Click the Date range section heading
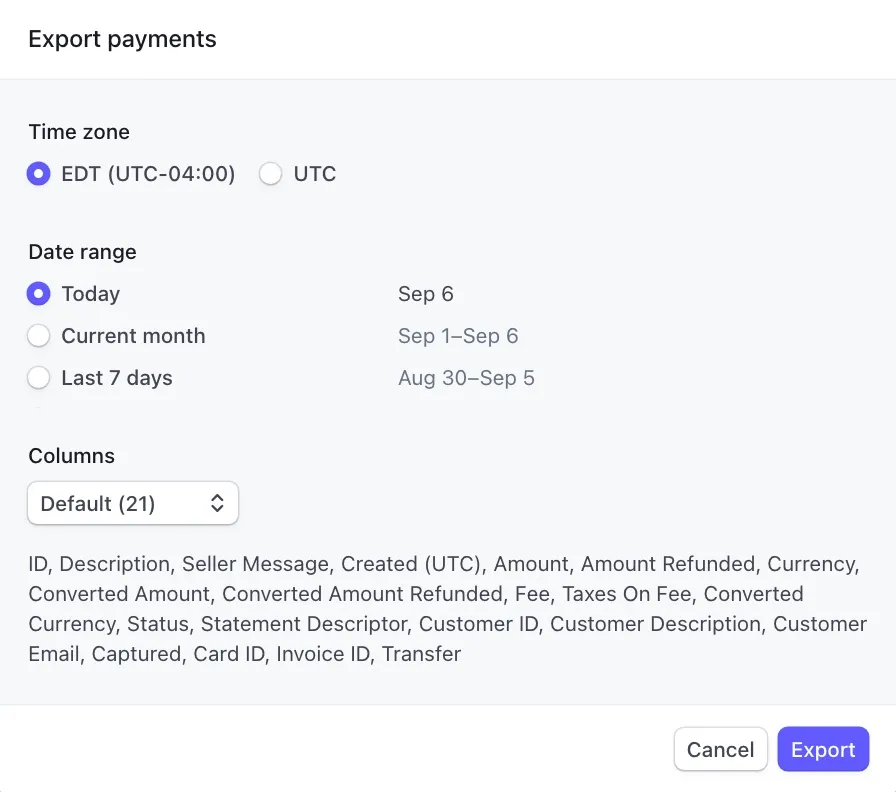896x792 pixels. pyautogui.click(x=82, y=252)
